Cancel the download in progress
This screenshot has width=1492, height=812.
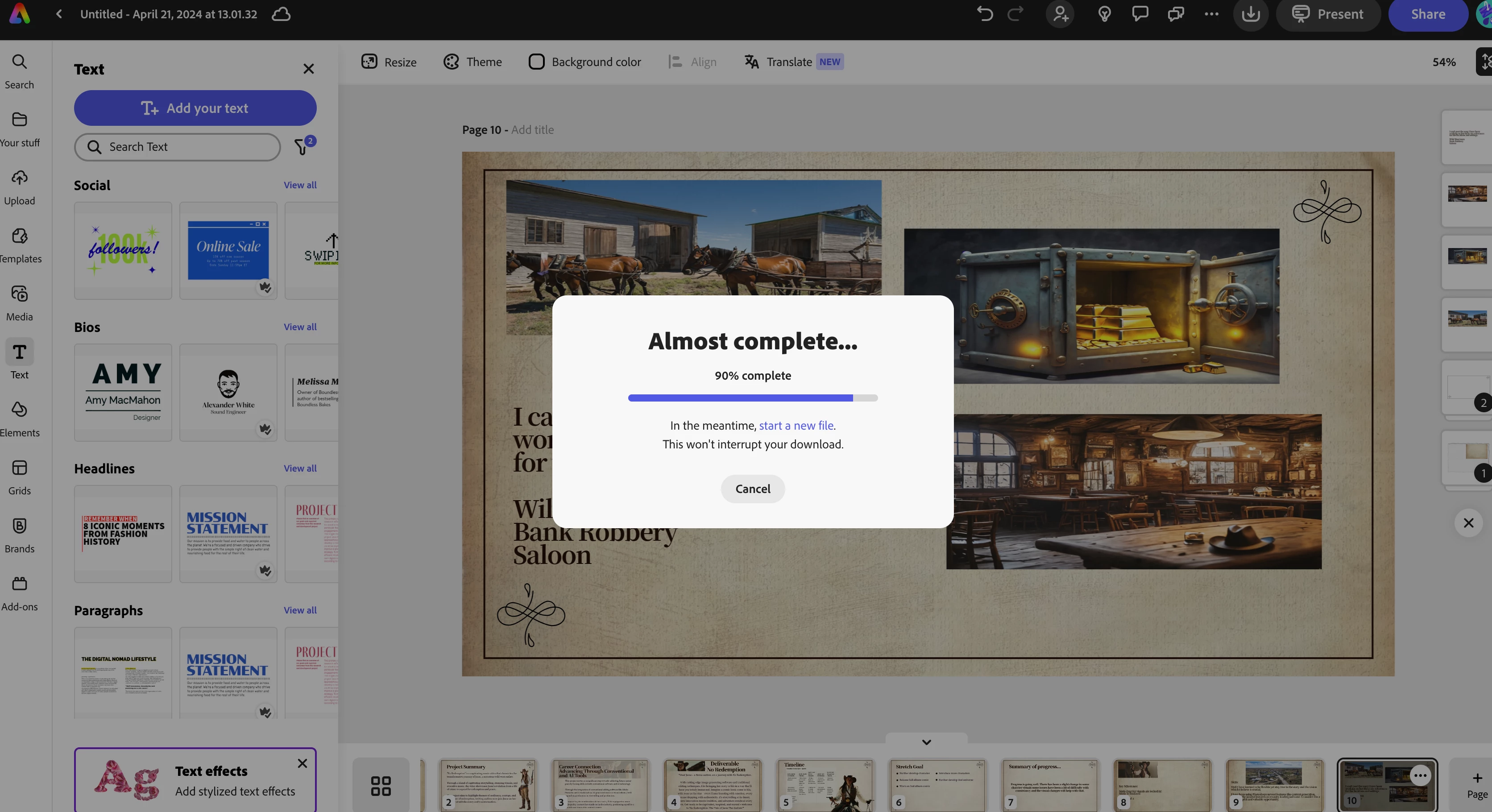[752, 488]
